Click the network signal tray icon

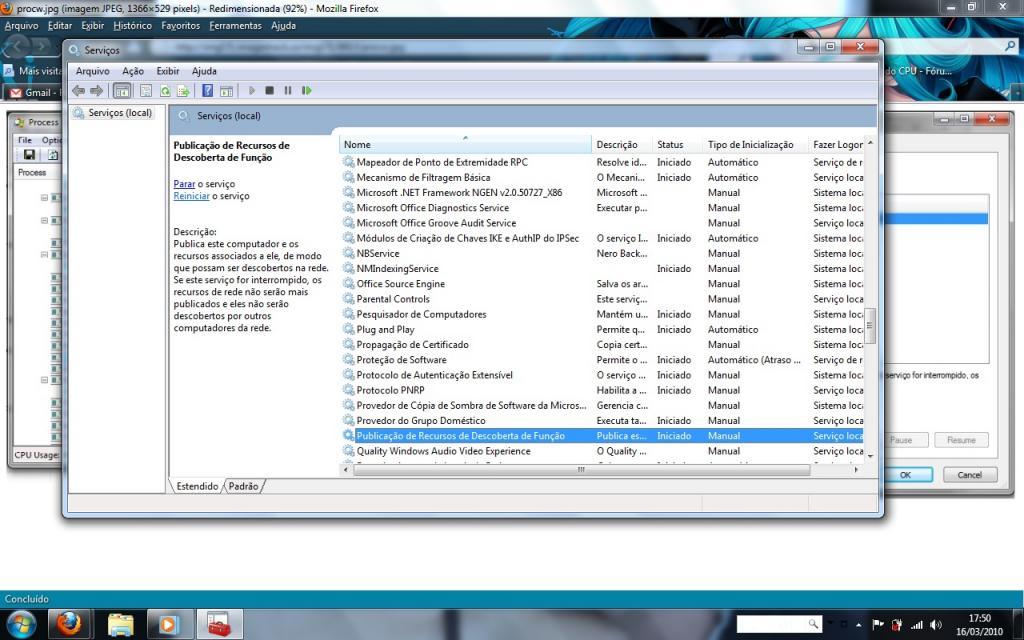(x=916, y=625)
